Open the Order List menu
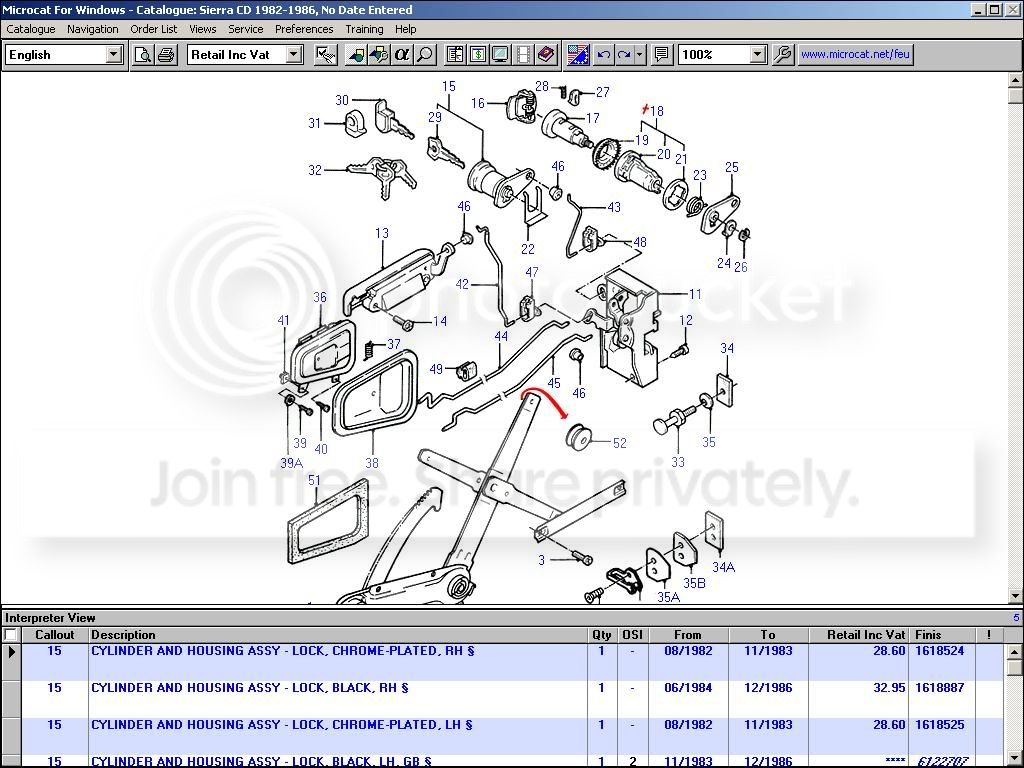1024x768 pixels. pyautogui.click(x=154, y=29)
